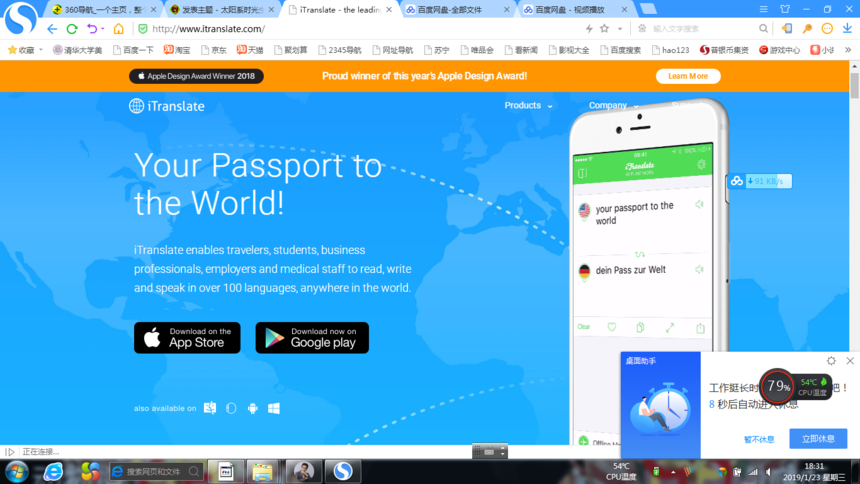The width and height of the screenshot is (860, 484).
Task: Open dropdown arrow beside the favorite star
Action: [x=620, y=29]
